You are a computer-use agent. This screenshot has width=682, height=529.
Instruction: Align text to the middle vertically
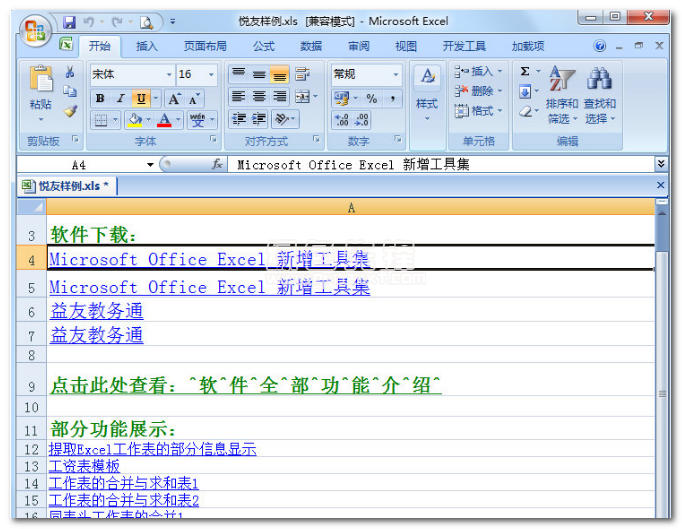[259, 74]
